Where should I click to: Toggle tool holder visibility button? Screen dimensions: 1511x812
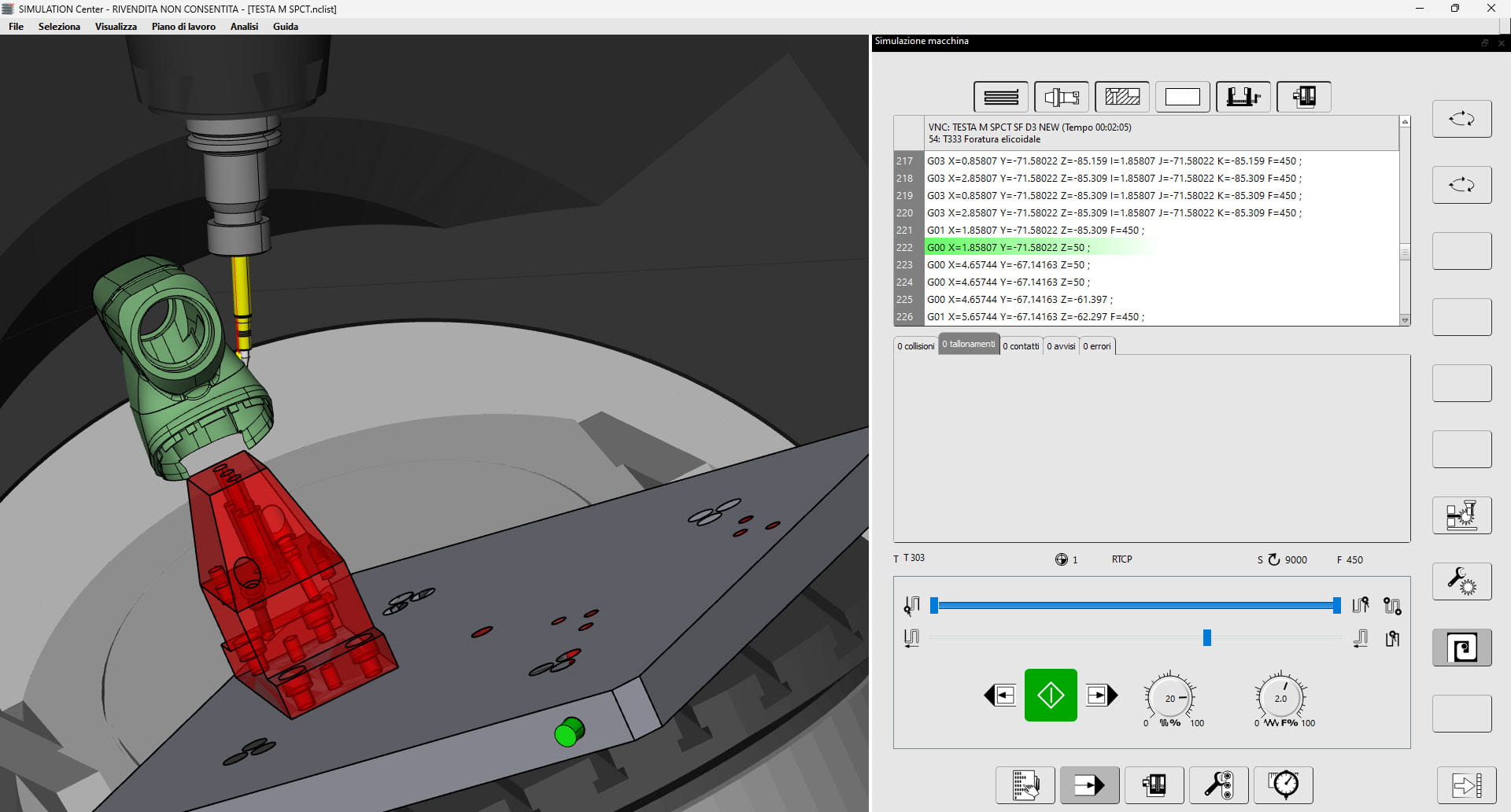1062,97
